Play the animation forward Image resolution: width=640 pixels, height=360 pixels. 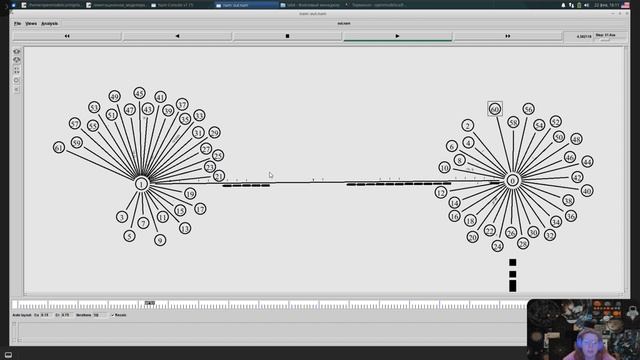click(398, 36)
